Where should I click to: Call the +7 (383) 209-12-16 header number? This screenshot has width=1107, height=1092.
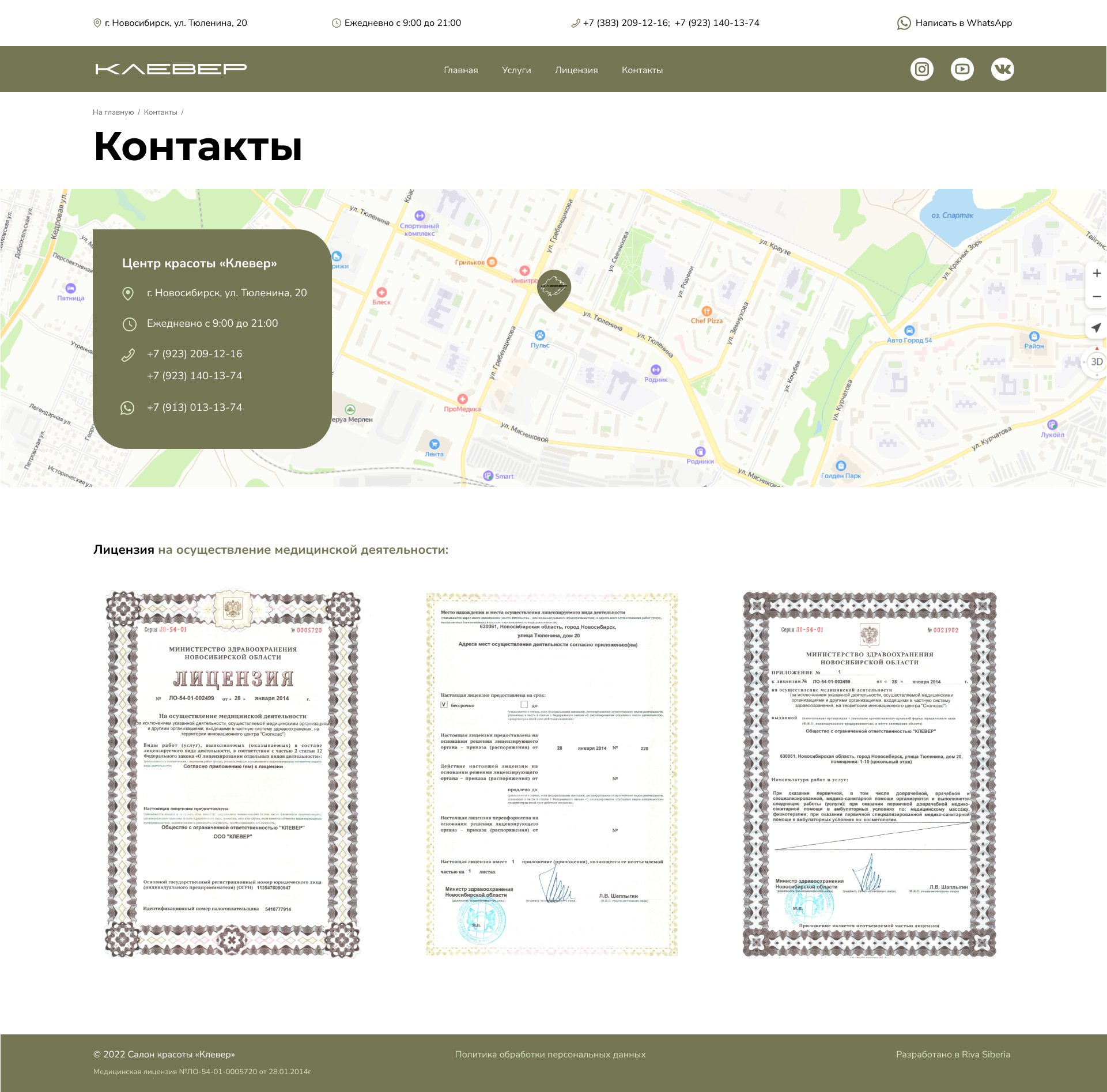626,23
